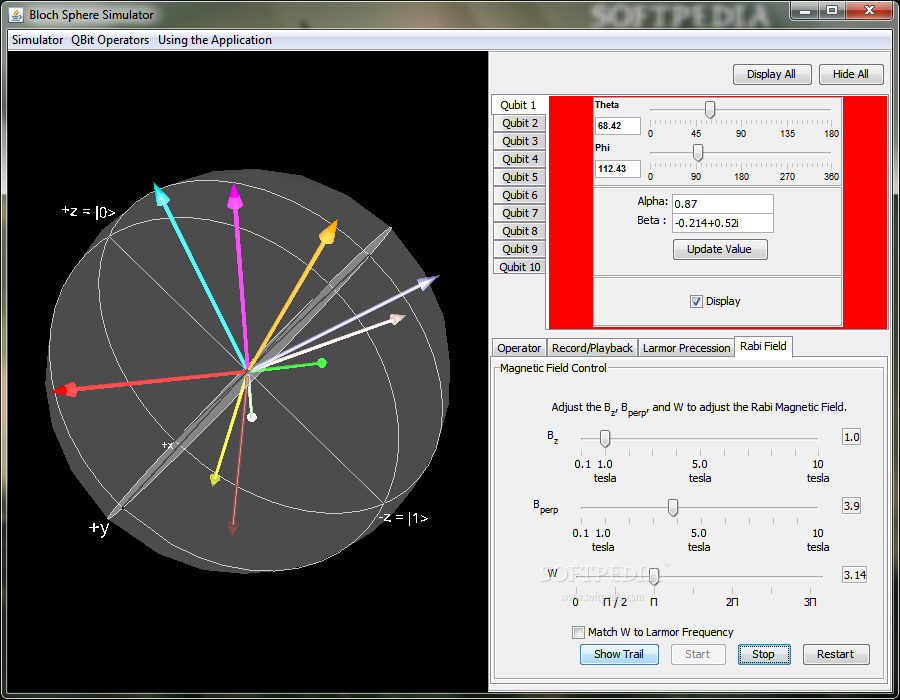This screenshot has height=700, width=900.
Task: Minimize the Bloch Sphere Simulator window
Action: (x=805, y=10)
